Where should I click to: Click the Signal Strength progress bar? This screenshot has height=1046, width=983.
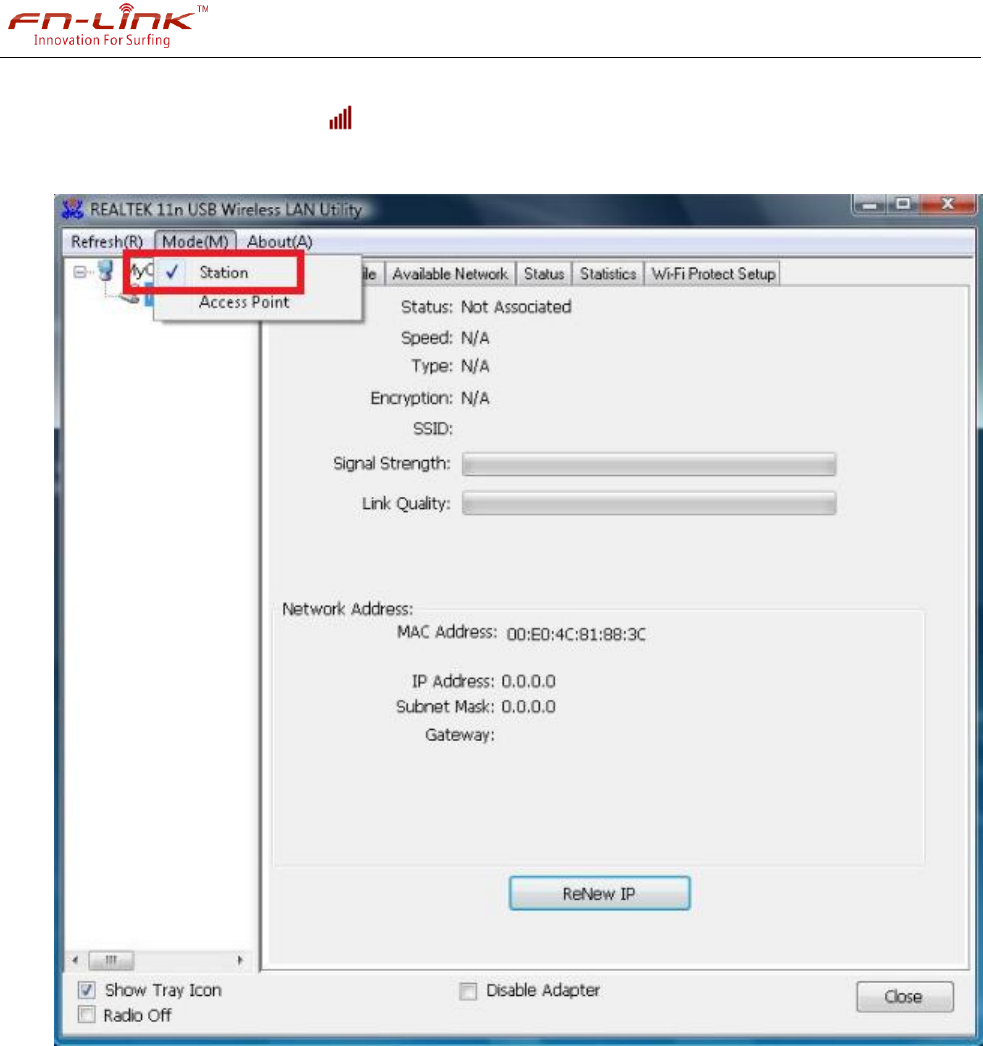coord(649,464)
